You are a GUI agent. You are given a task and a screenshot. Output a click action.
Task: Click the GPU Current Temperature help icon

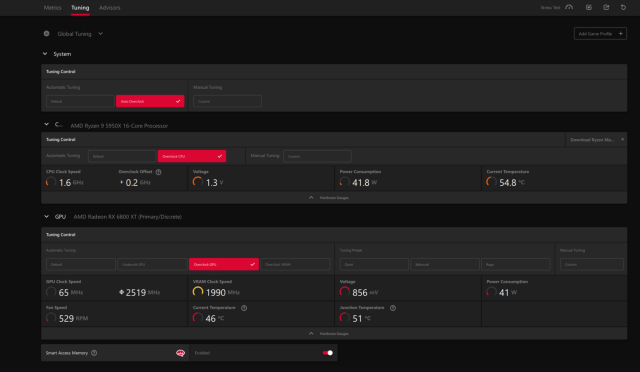(x=244, y=308)
